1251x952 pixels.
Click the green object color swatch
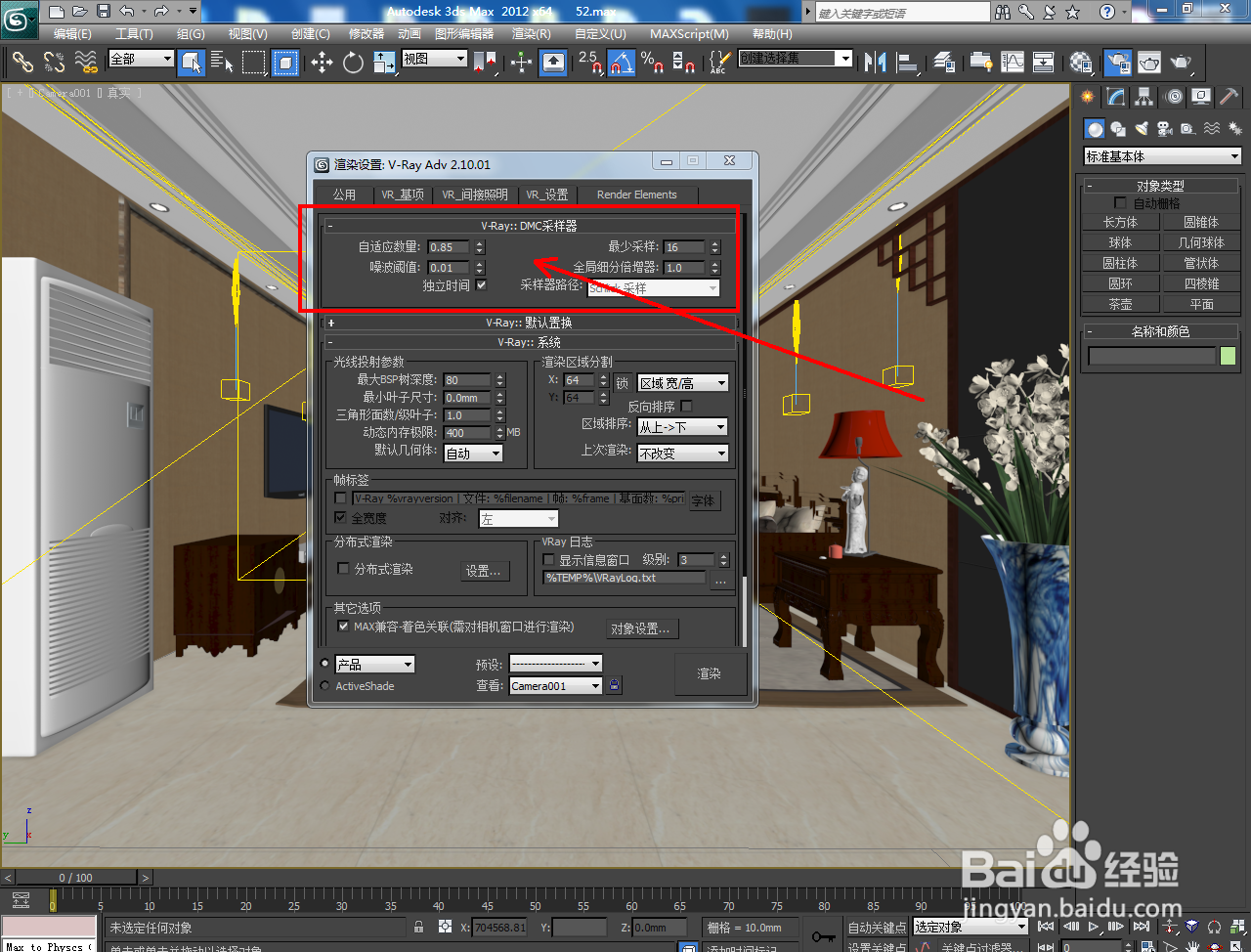point(1229,356)
